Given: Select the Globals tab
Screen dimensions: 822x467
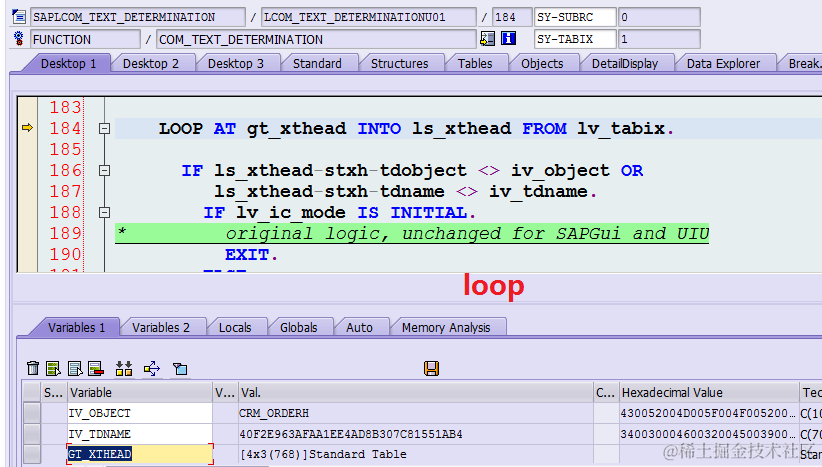Looking at the screenshot, I should (299, 328).
